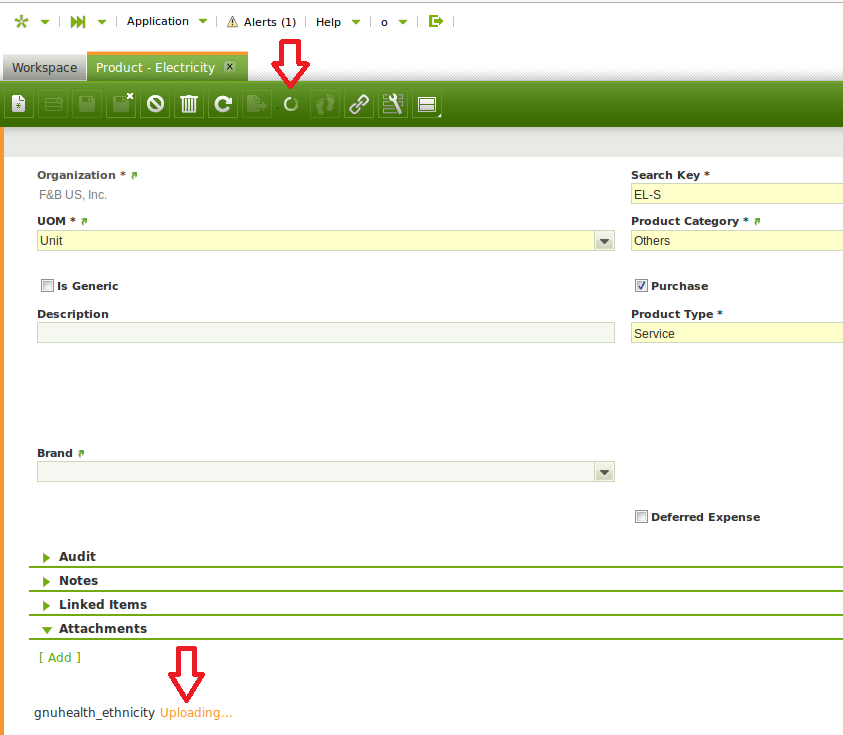Tick the Deferred Expense checkbox
Screen dimensions: 843x735
click(641, 517)
